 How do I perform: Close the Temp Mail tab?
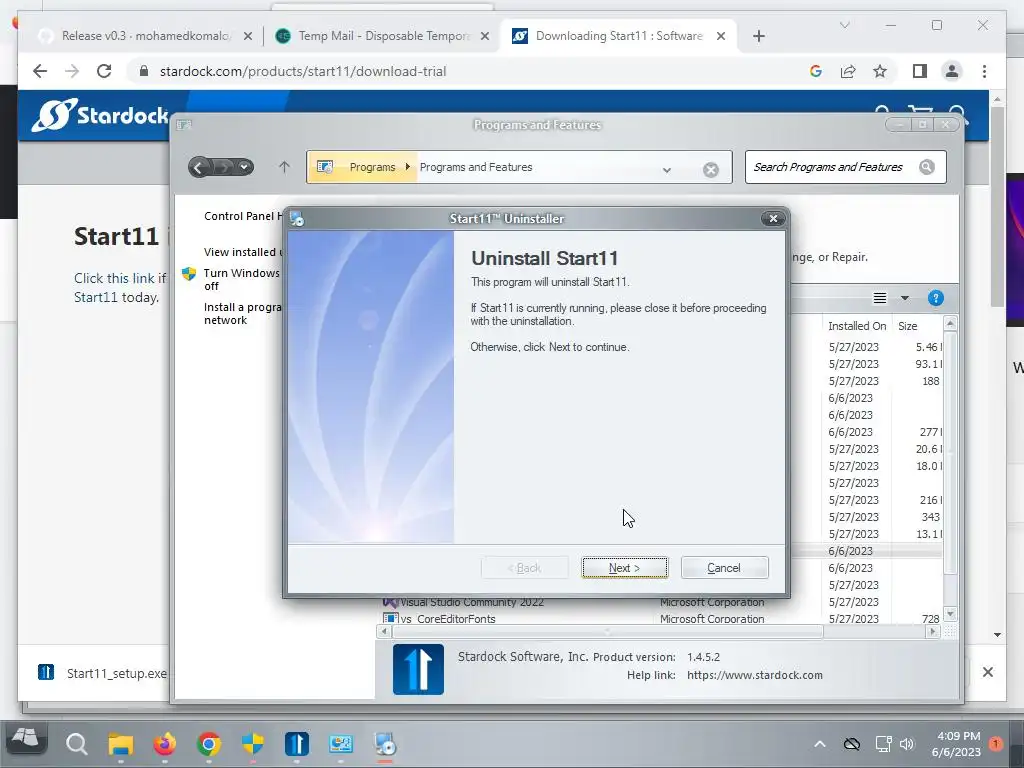point(485,36)
